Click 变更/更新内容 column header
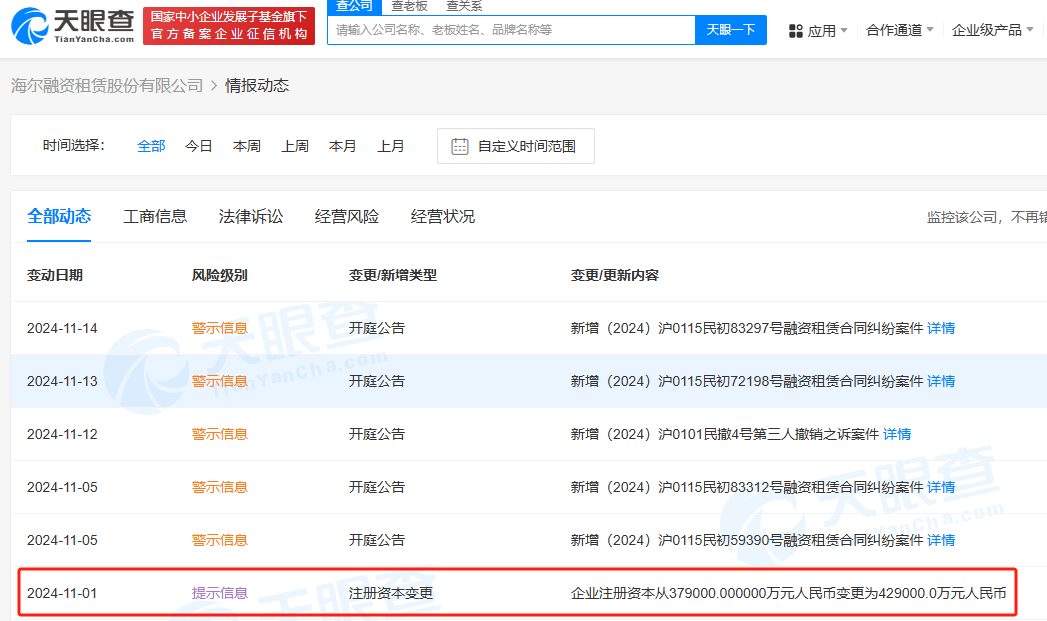Viewport: 1047px width, 621px height. (x=614, y=275)
